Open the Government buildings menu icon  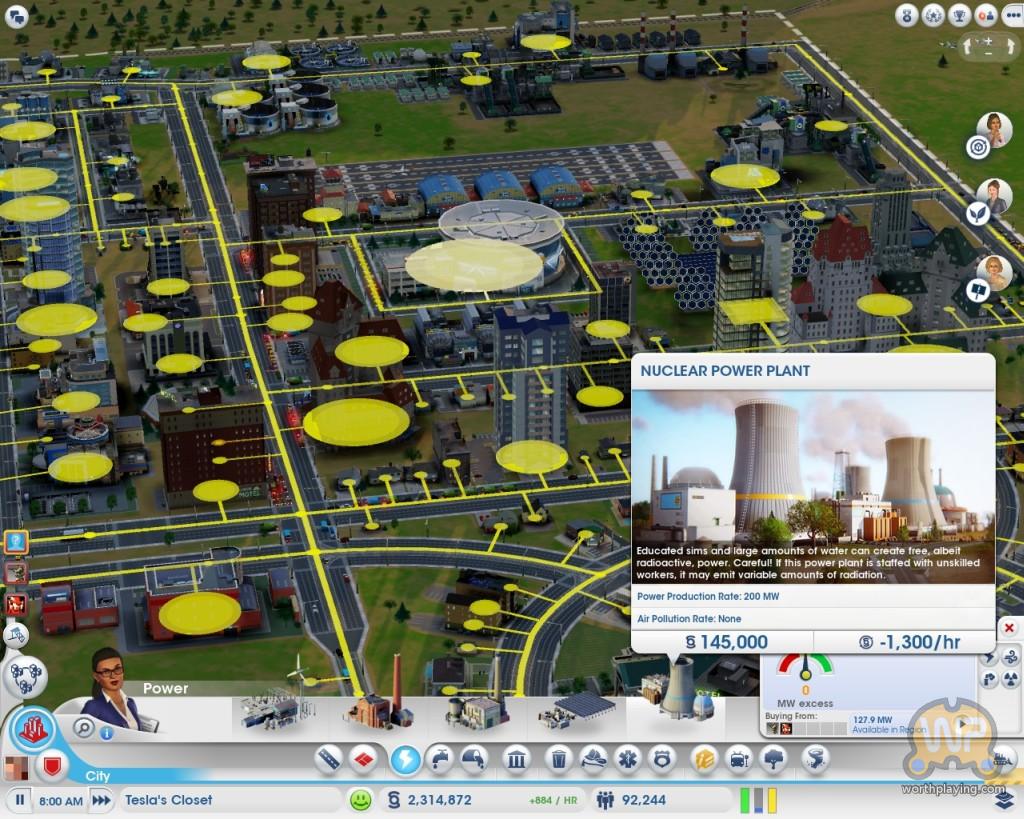pos(515,760)
